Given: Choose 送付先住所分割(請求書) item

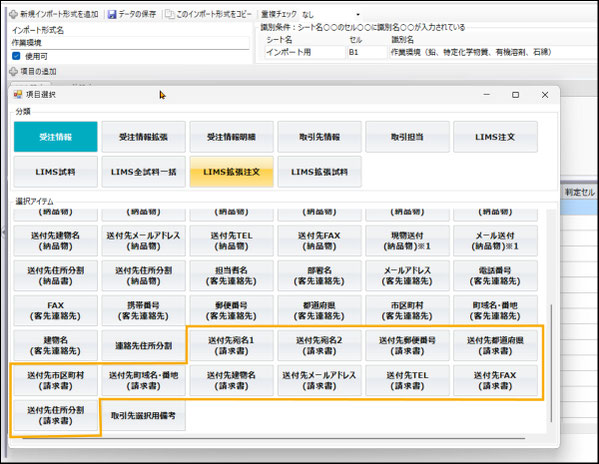Looking at the screenshot, I should click(x=56, y=415).
